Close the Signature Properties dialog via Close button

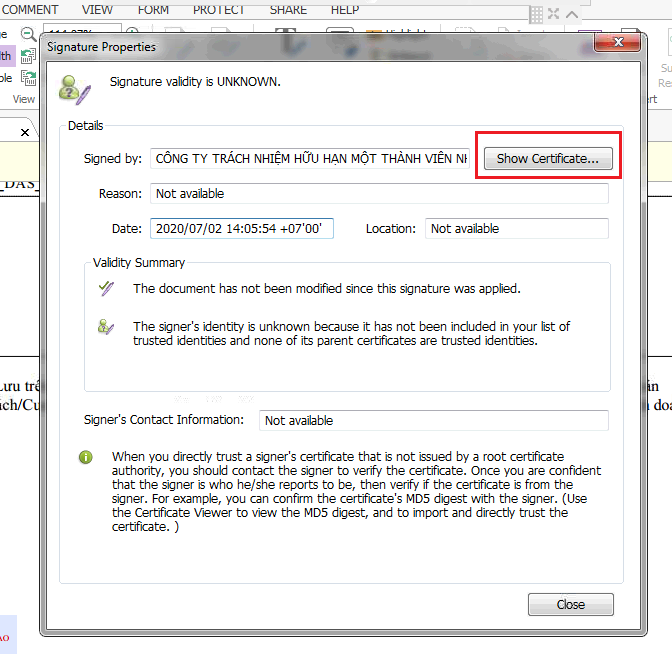(x=570, y=604)
